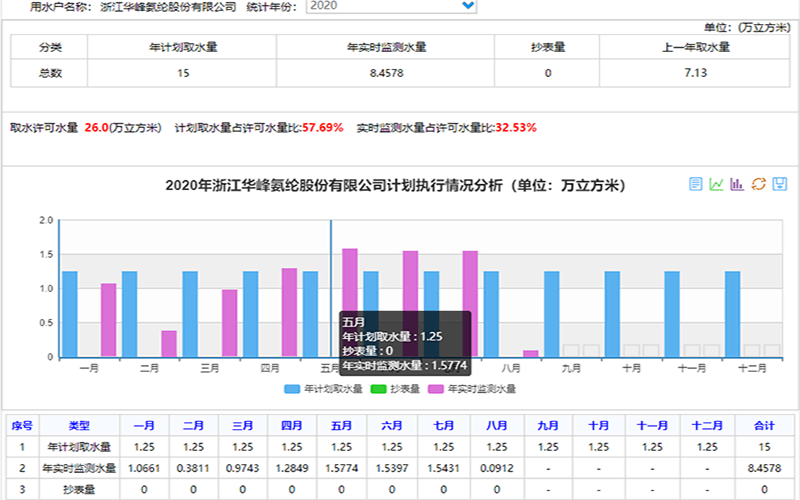Switch chart to line graph
800x500 pixels.
tap(716, 184)
